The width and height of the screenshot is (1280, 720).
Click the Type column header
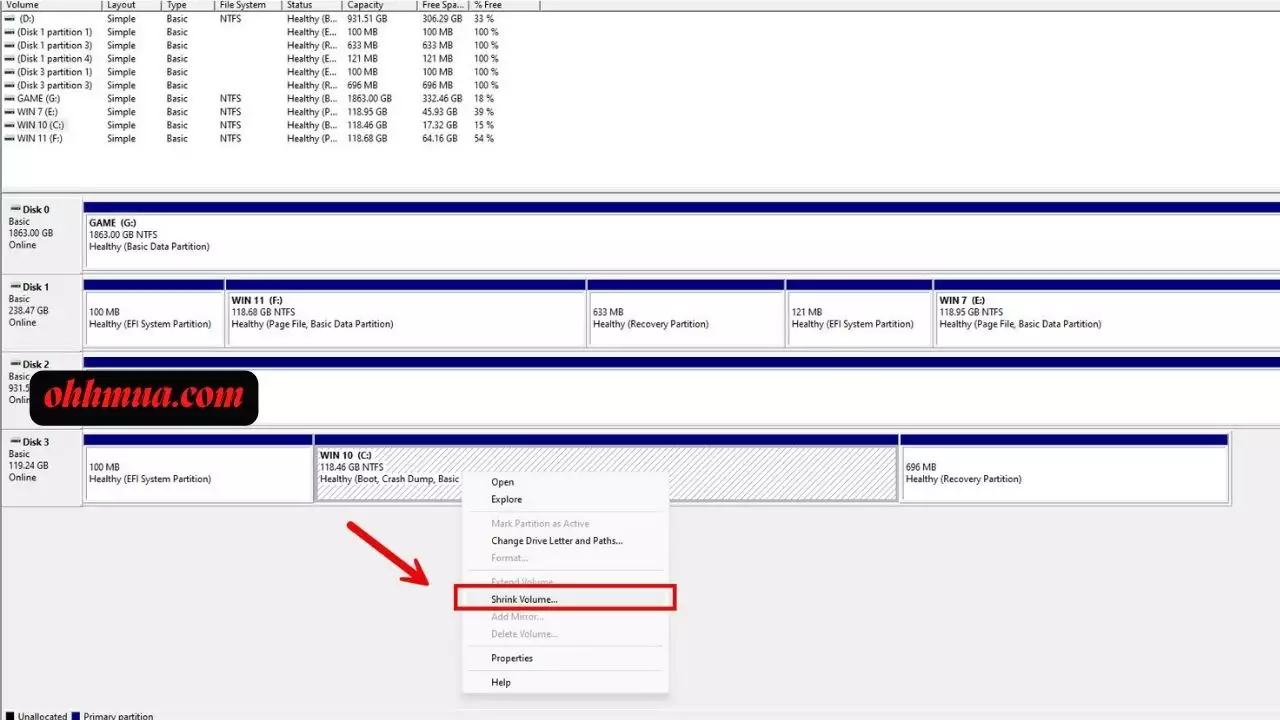pyautogui.click(x=188, y=5)
